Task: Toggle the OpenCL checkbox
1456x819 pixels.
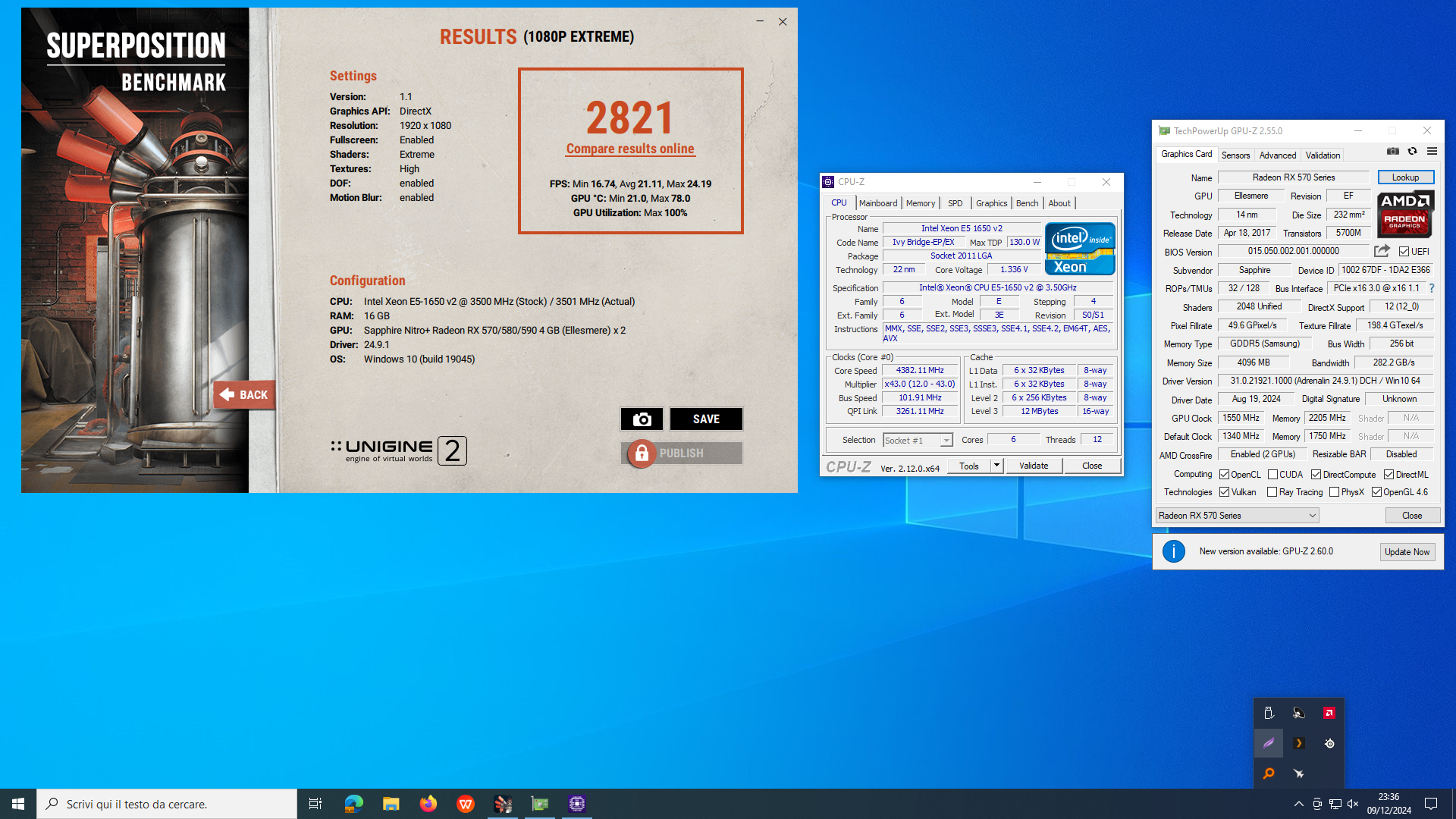Action: pos(1224,475)
